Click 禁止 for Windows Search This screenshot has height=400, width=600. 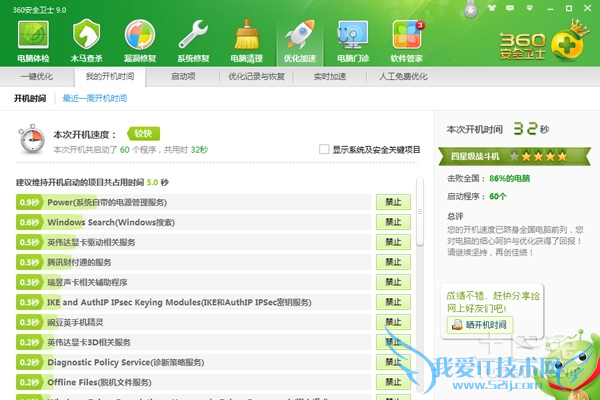tap(393, 222)
